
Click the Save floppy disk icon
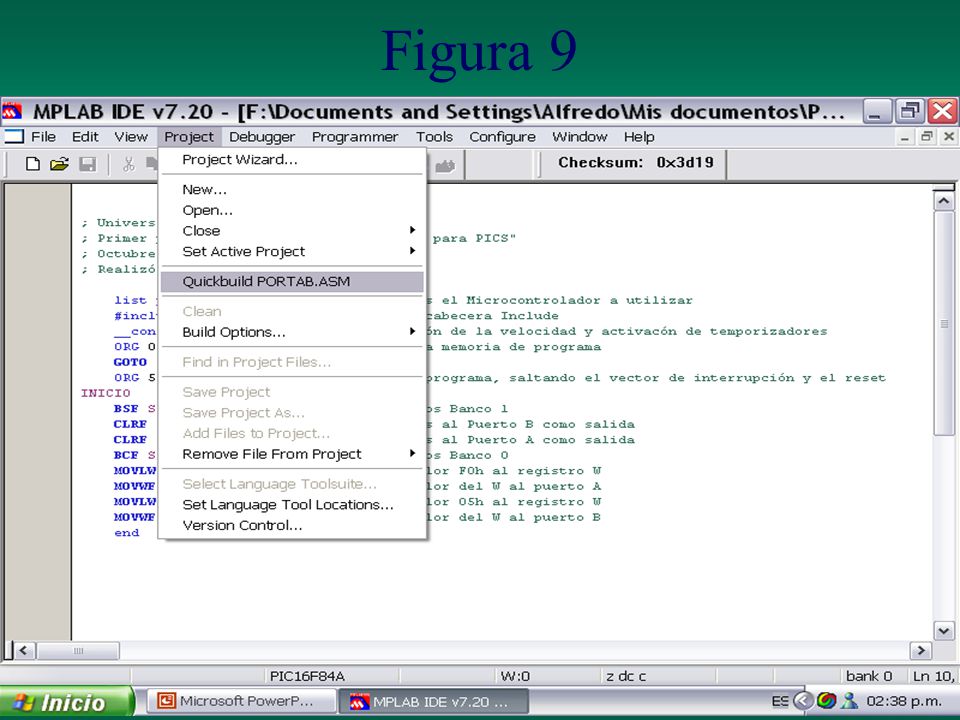tap(88, 164)
